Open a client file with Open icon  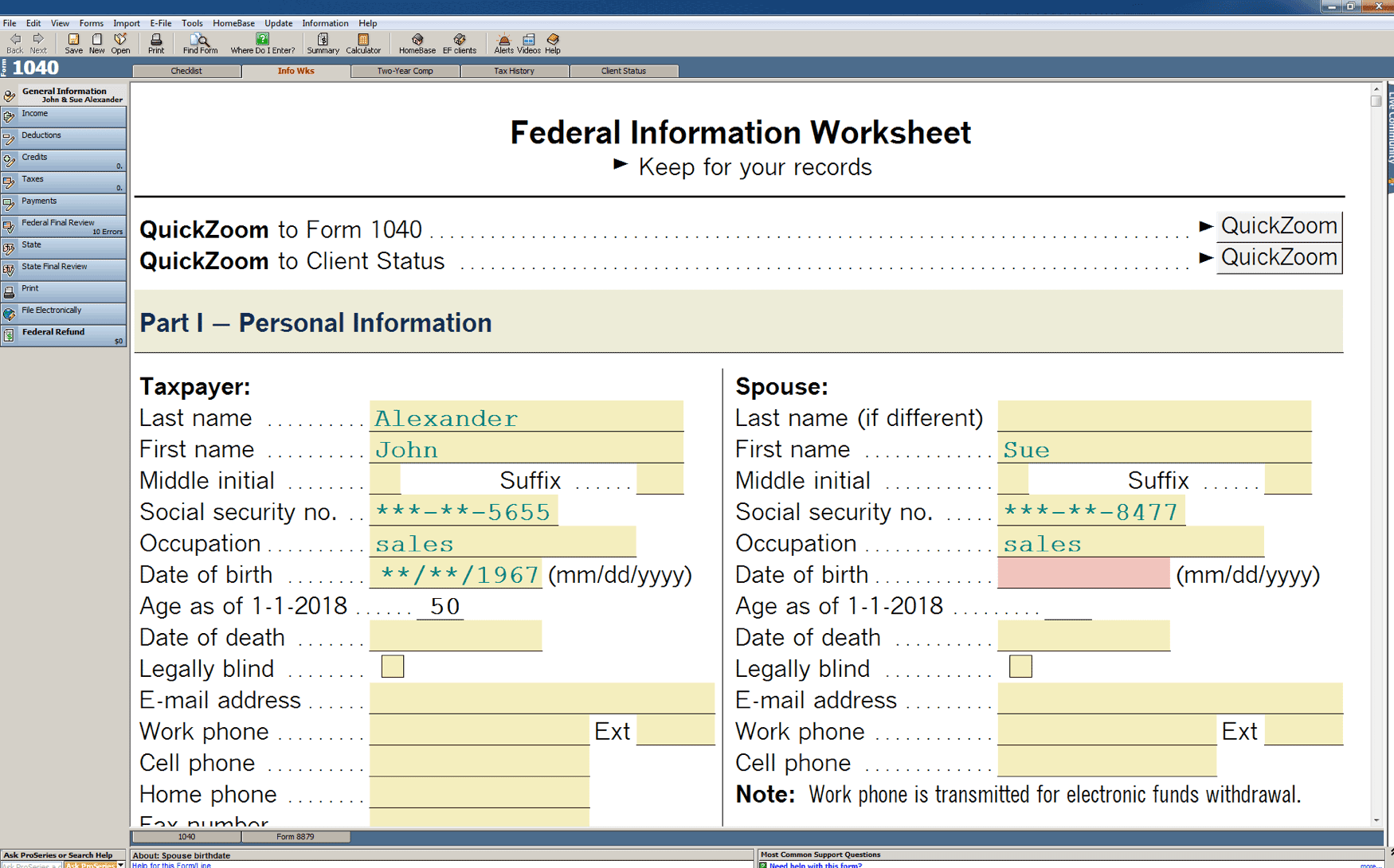tap(120, 43)
